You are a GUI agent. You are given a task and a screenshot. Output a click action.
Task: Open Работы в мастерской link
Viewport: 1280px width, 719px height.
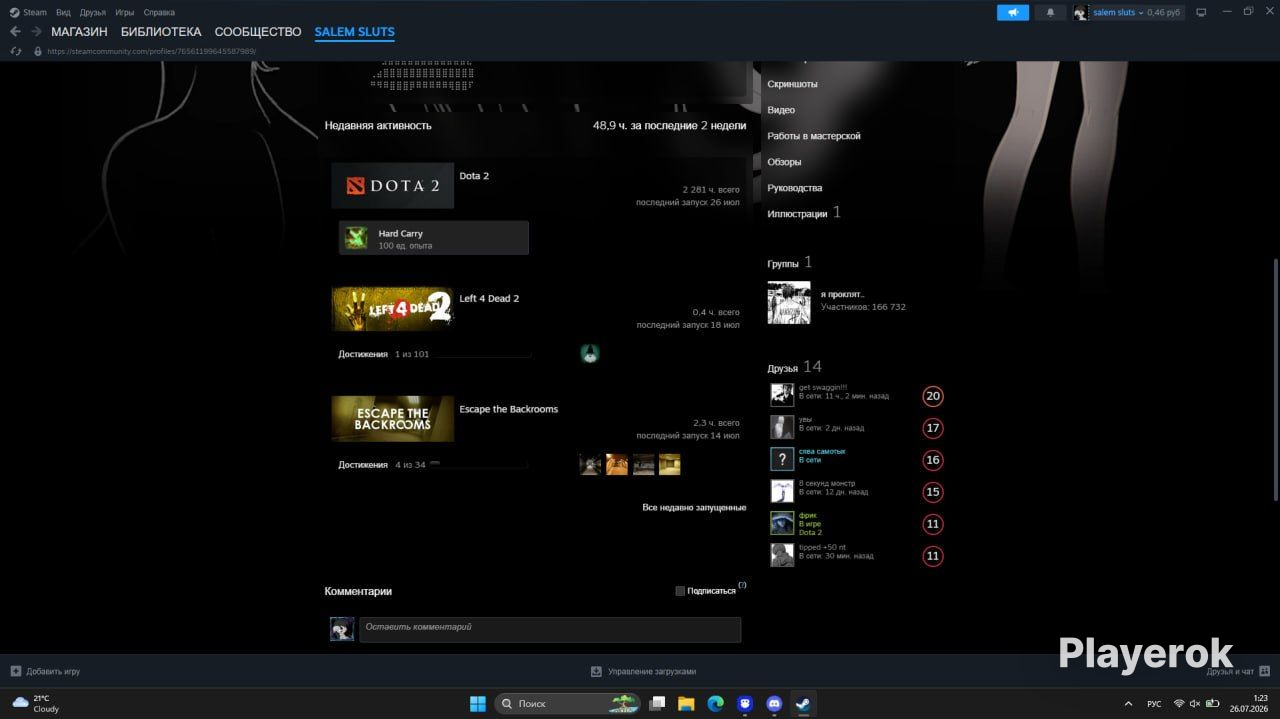coord(814,136)
